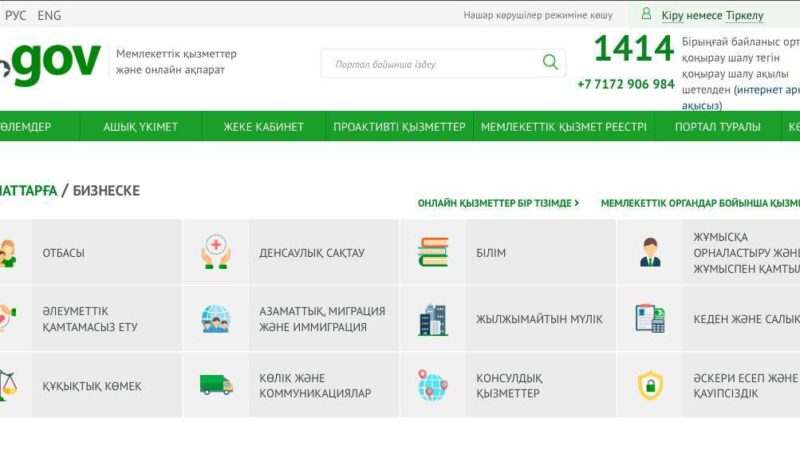The image size is (800, 450).
Task: Click the 1414 phone number
Action: click(634, 48)
